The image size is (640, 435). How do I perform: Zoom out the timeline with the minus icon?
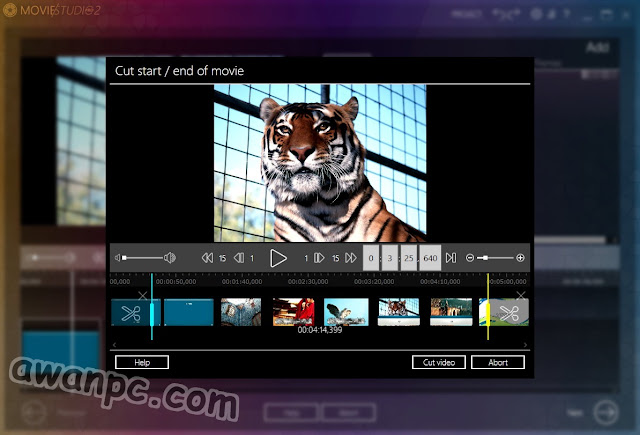470,258
